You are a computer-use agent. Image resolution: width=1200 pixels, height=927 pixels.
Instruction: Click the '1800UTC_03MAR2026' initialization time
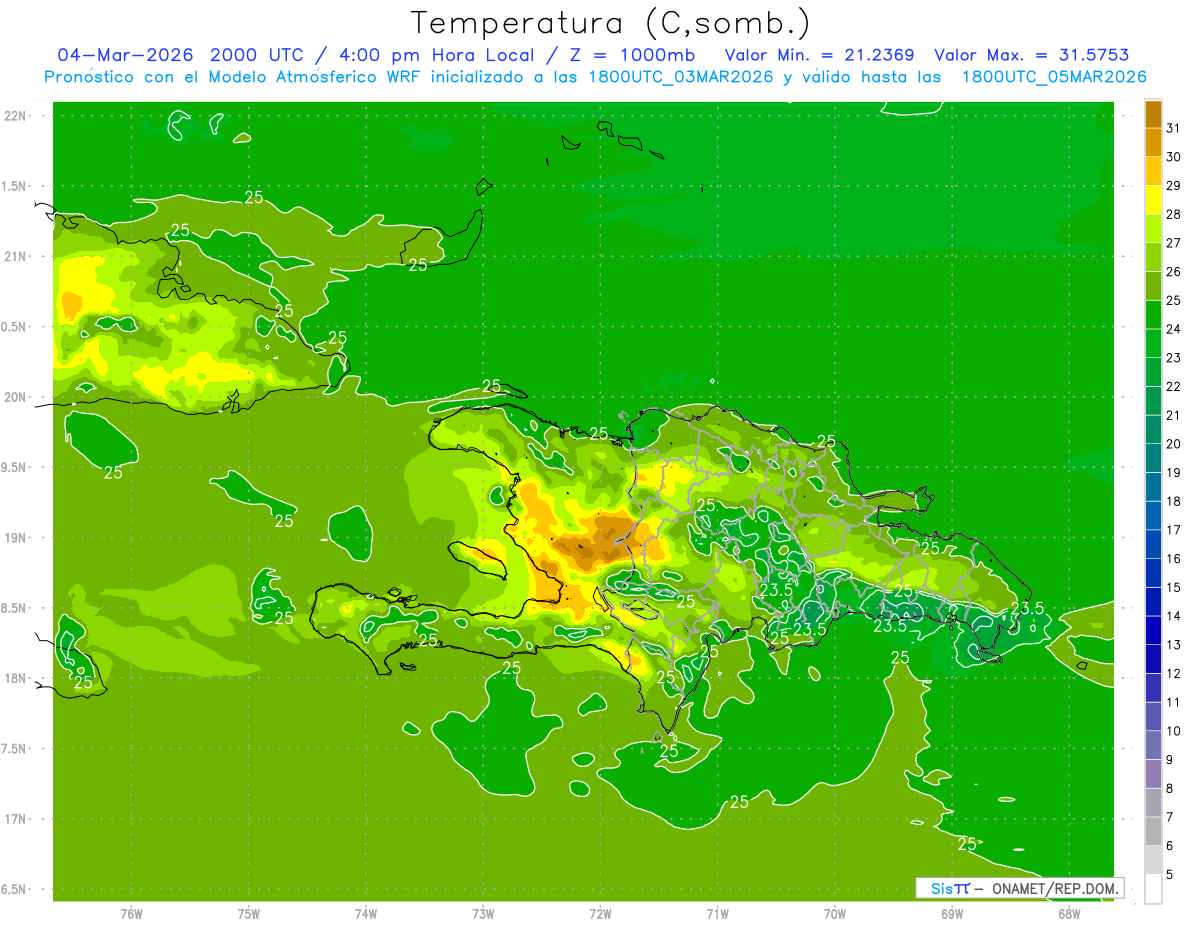click(682, 76)
